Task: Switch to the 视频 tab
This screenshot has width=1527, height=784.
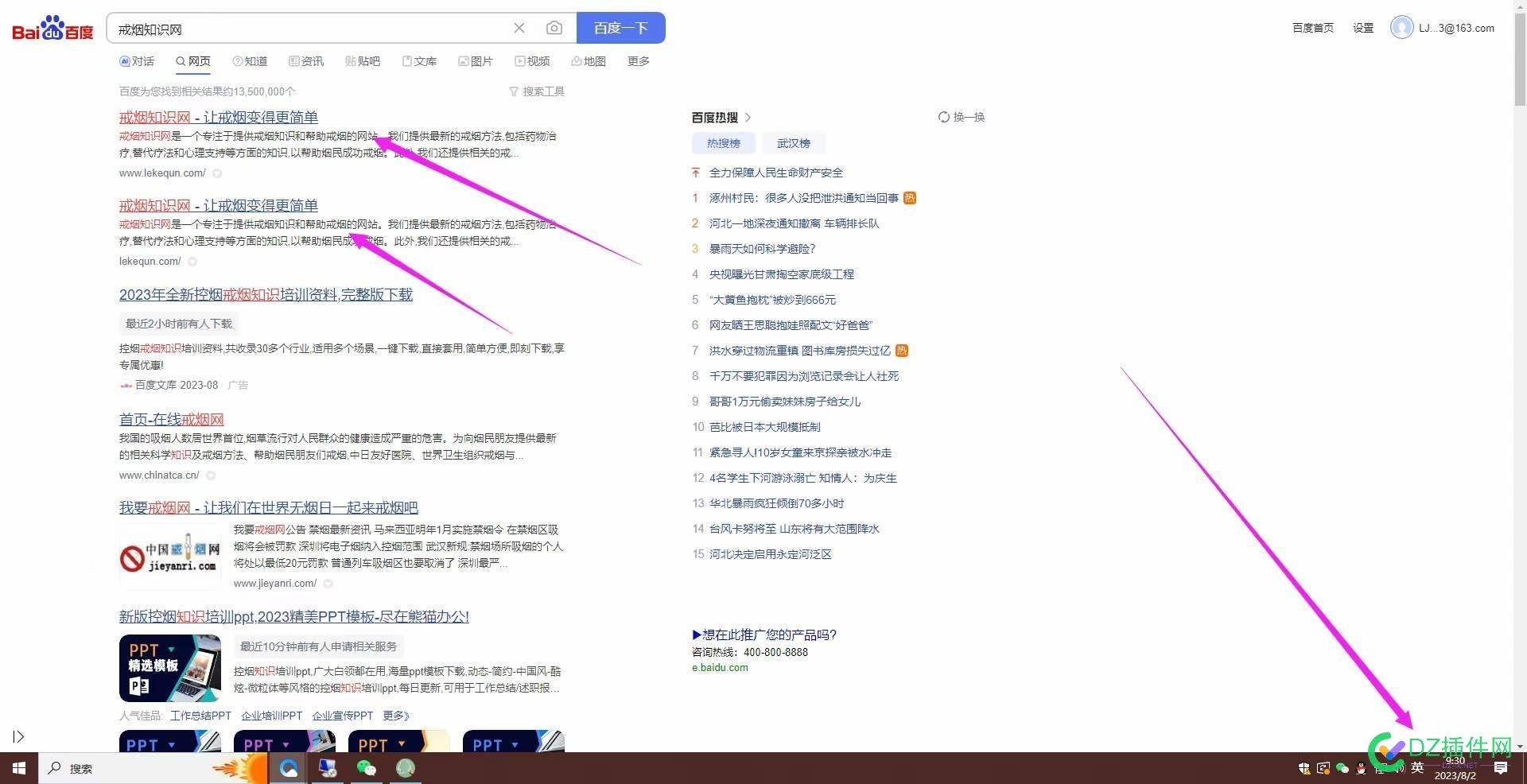Action: [x=532, y=61]
